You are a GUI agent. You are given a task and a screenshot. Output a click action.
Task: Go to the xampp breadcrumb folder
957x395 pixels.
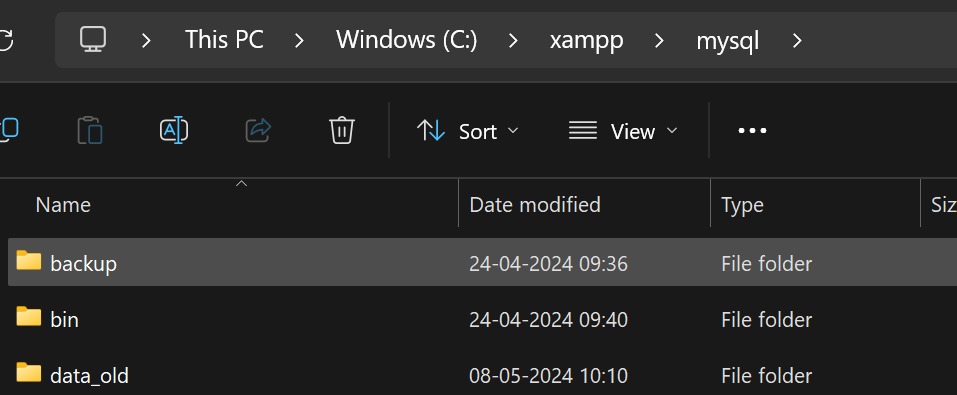pyautogui.click(x=587, y=41)
